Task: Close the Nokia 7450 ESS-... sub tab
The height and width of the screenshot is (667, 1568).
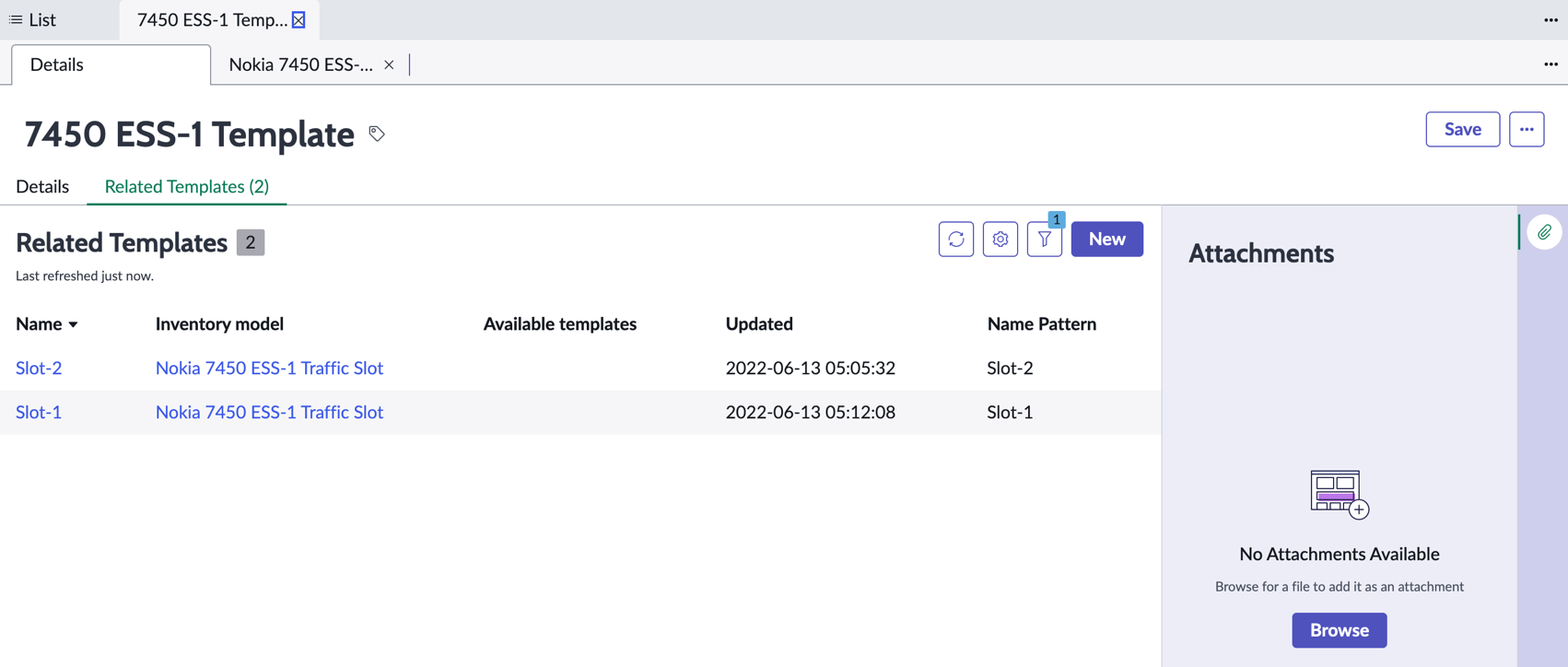Action: click(389, 64)
